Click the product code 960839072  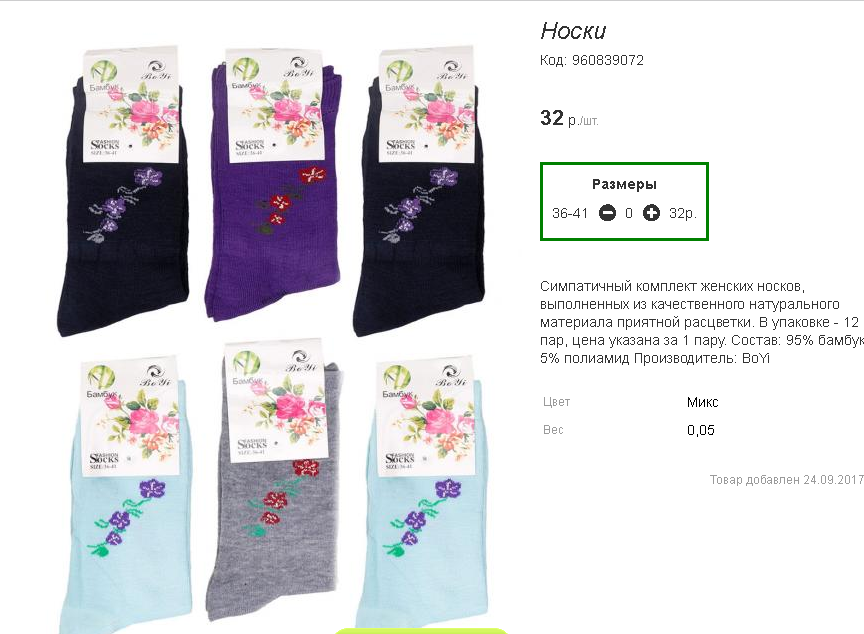(x=607, y=60)
